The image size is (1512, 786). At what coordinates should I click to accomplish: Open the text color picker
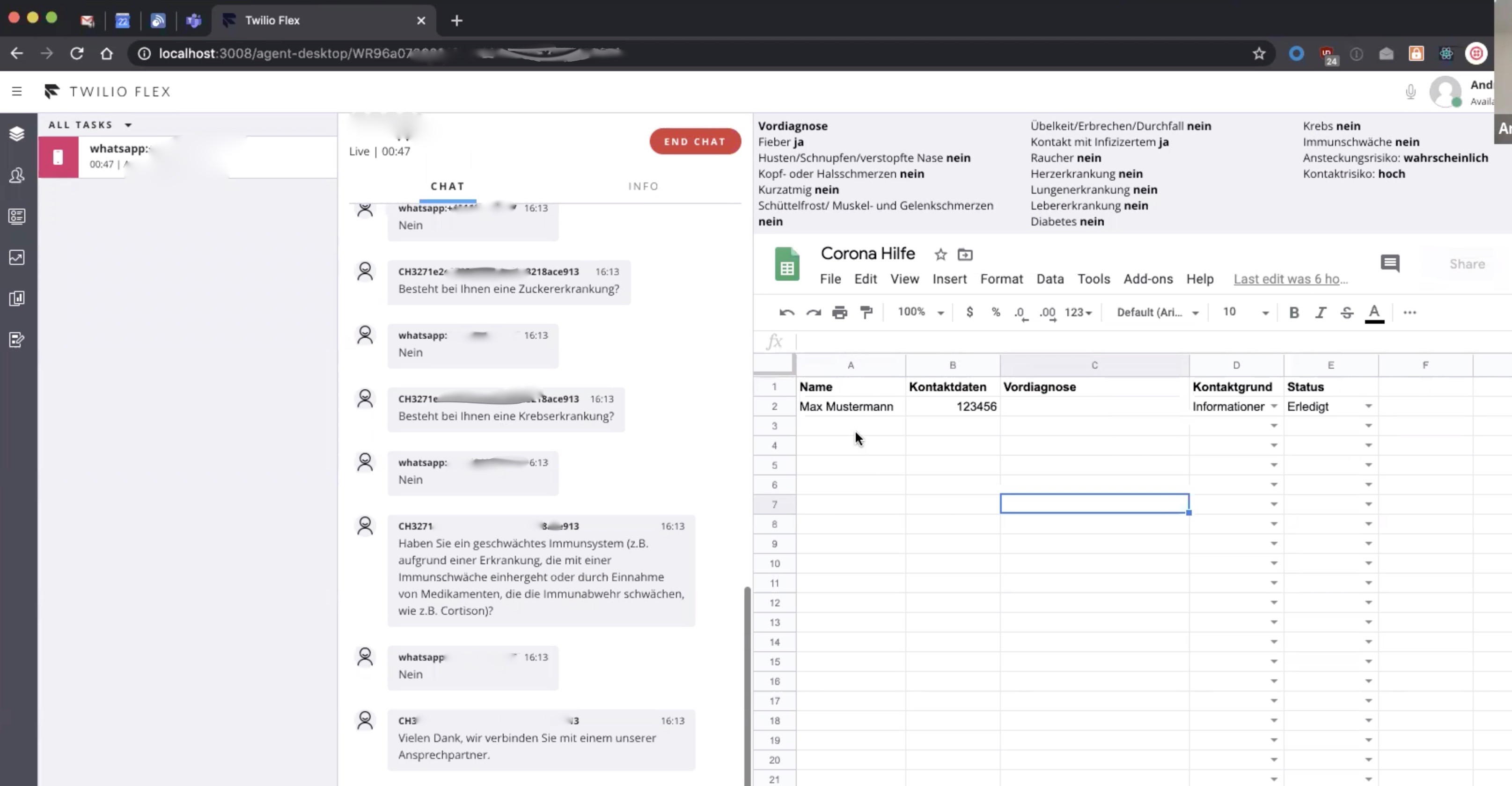pyautogui.click(x=1374, y=313)
